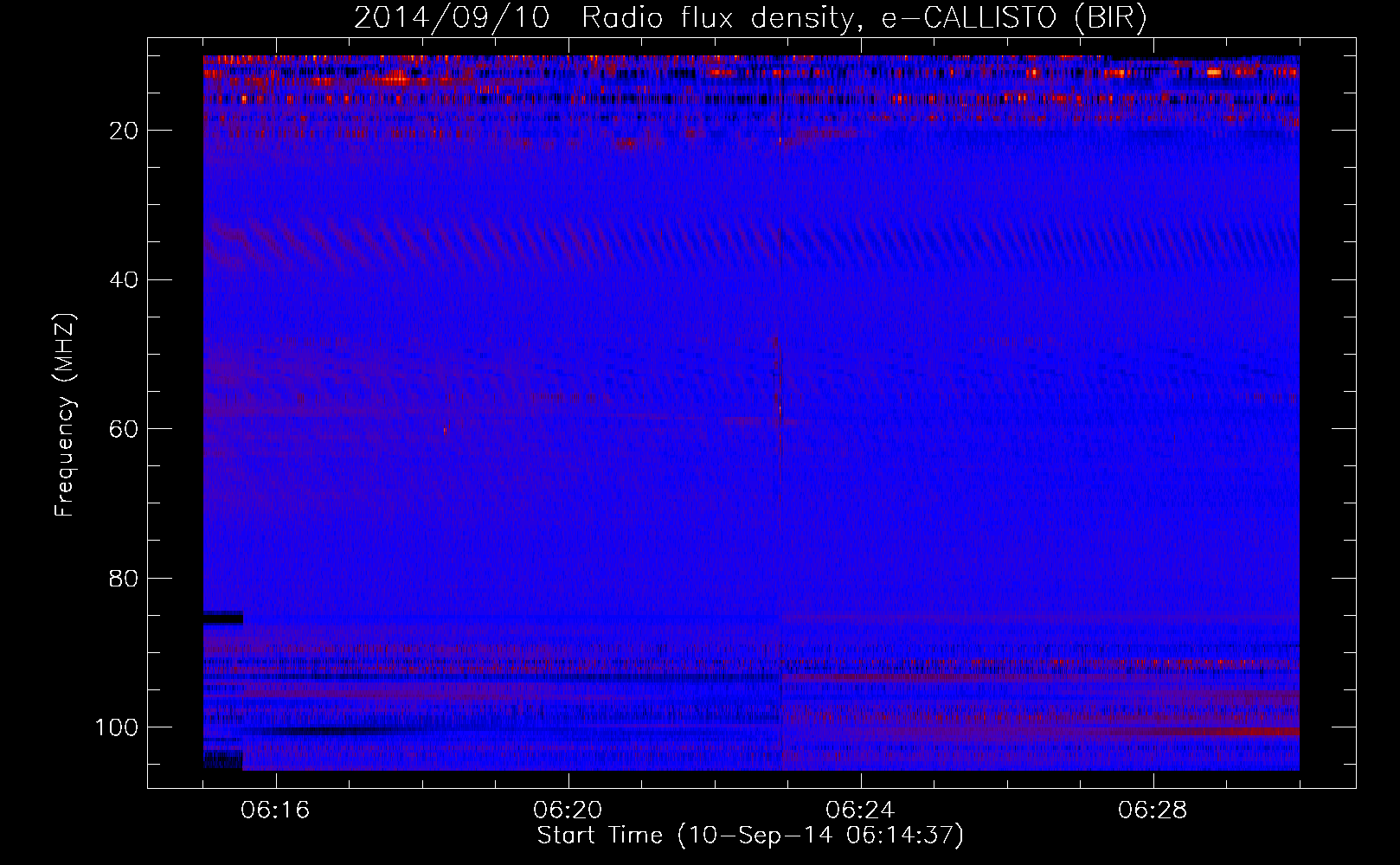Click the 06:16 time tick label
Screen dimensions: 1400x865
pos(275,811)
